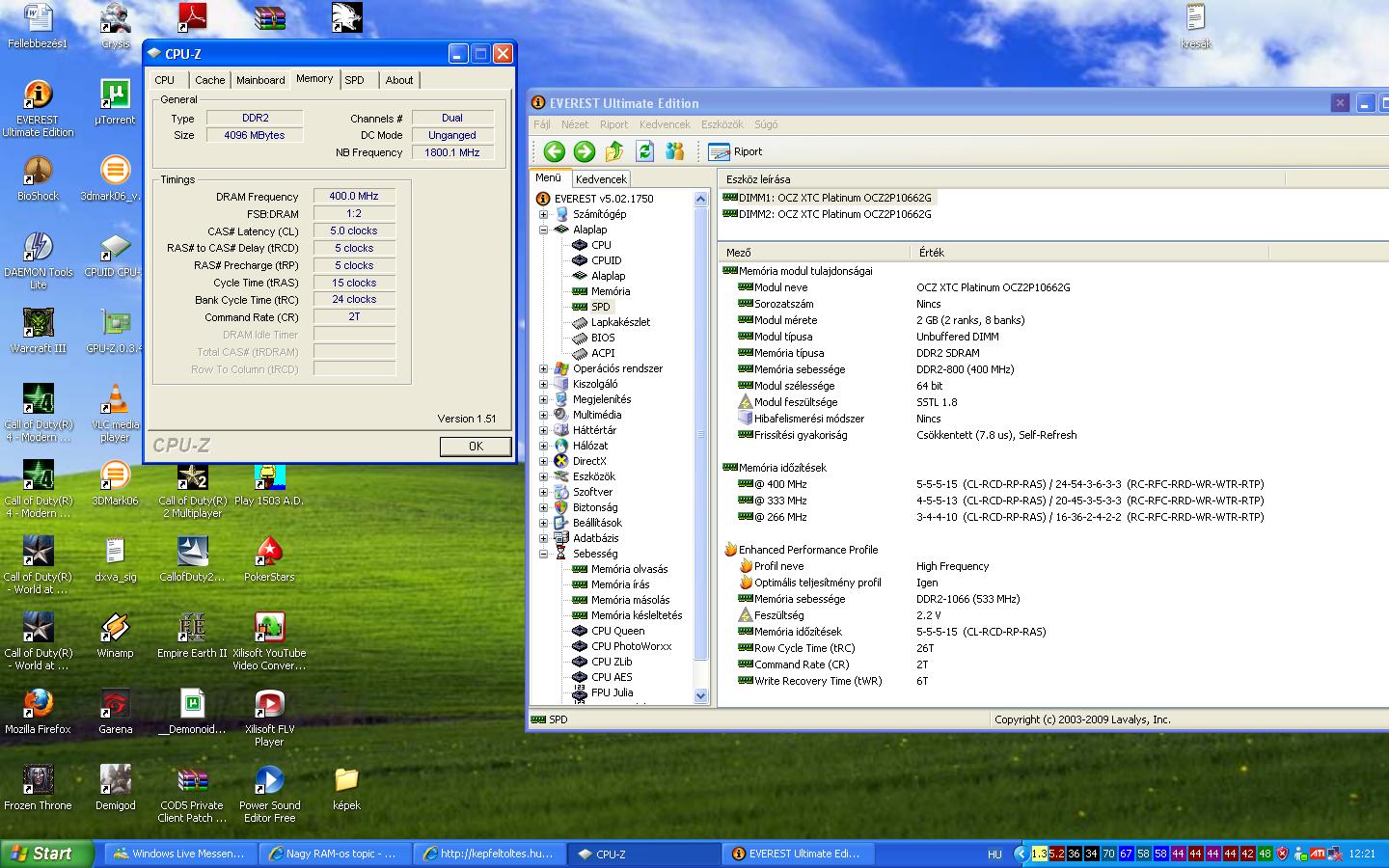Screen dimensions: 1389x868
Task: Expand the Számítógép tree node
Action: pos(543,214)
